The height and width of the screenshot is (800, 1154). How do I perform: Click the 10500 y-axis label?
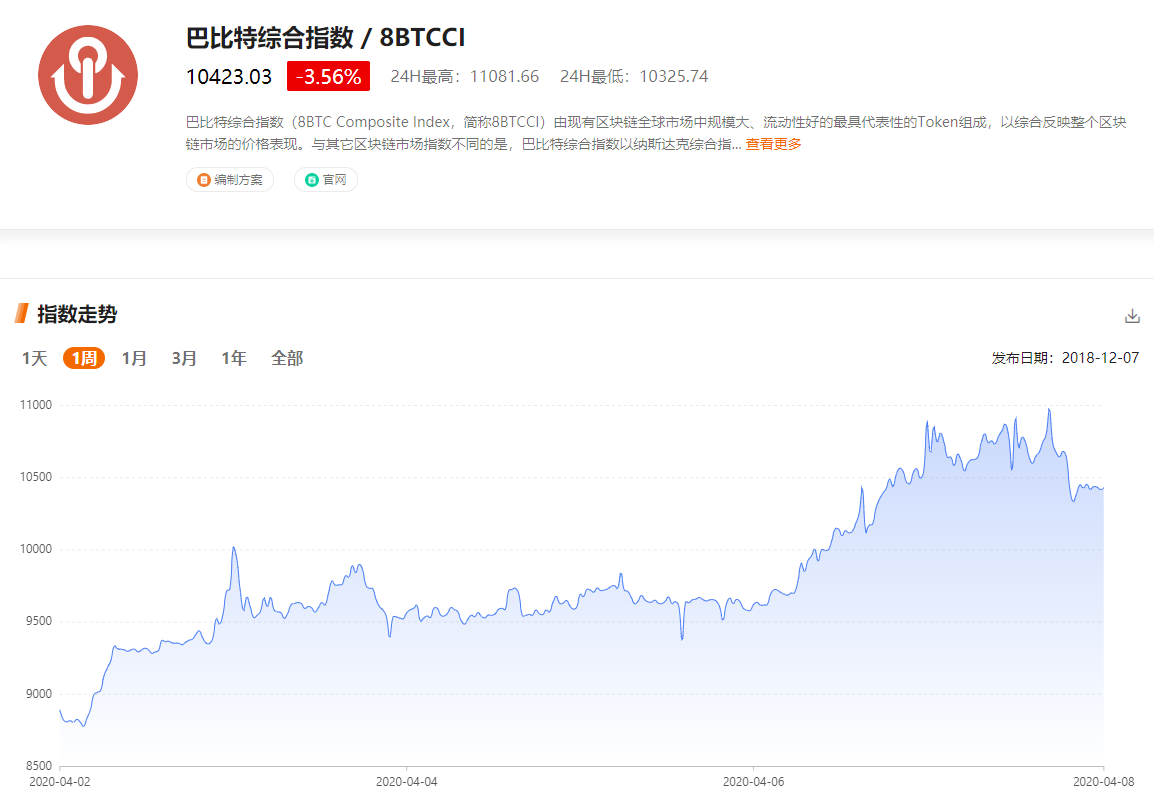click(x=36, y=477)
